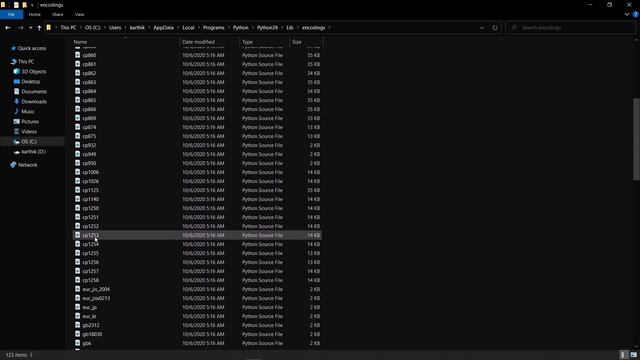Open Desktop in navigation pane
The image size is (640, 360).
pyautogui.click(x=31, y=82)
